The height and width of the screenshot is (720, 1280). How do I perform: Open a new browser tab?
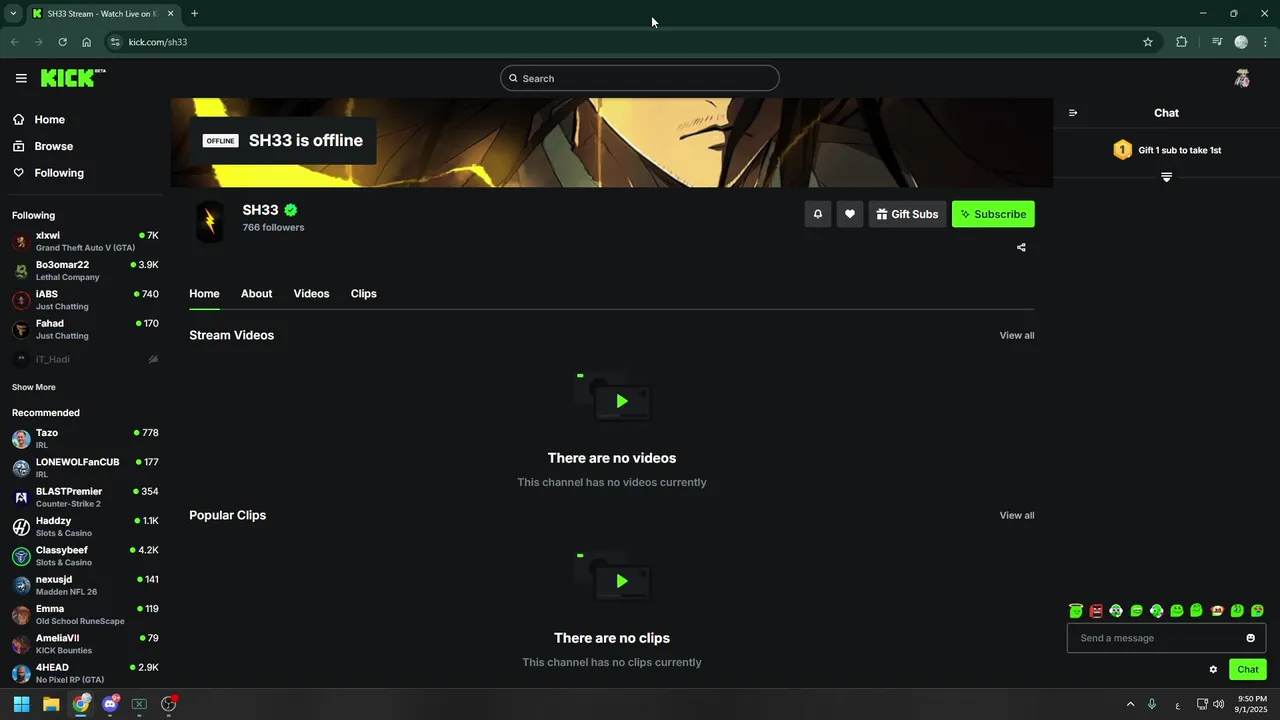point(194,13)
